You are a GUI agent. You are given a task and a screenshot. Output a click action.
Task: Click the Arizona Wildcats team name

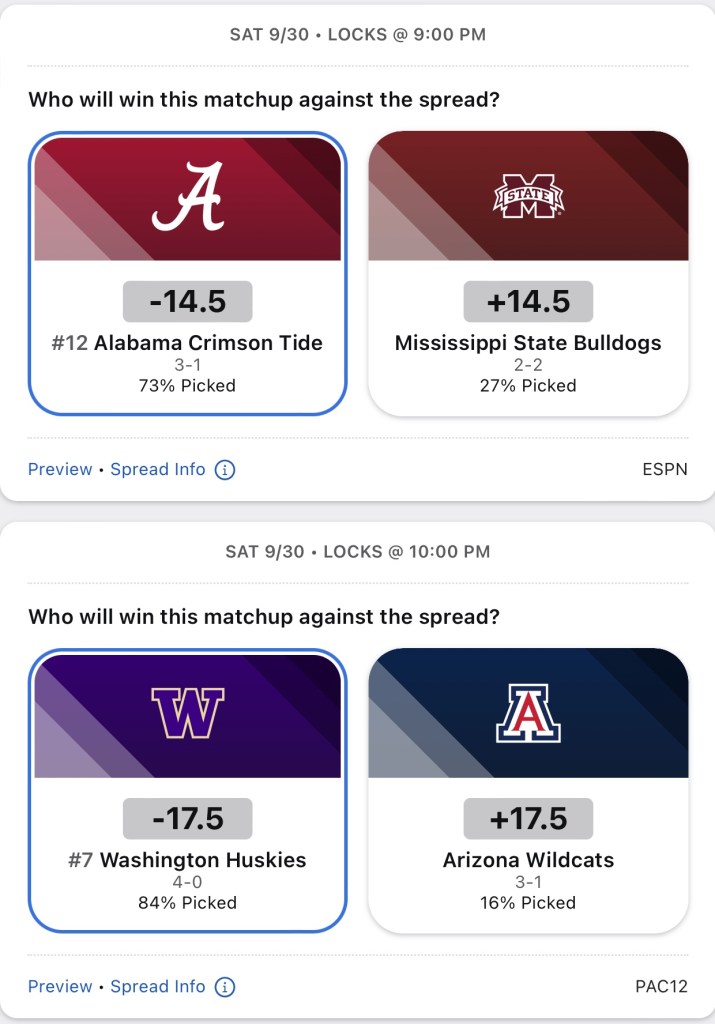pos(528,860)
